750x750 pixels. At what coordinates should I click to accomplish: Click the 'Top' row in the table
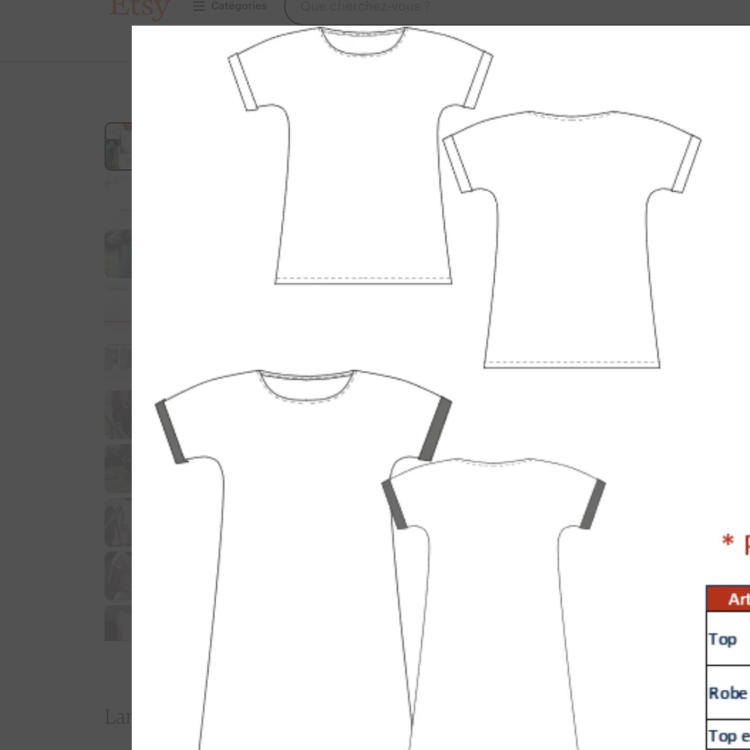724,639
